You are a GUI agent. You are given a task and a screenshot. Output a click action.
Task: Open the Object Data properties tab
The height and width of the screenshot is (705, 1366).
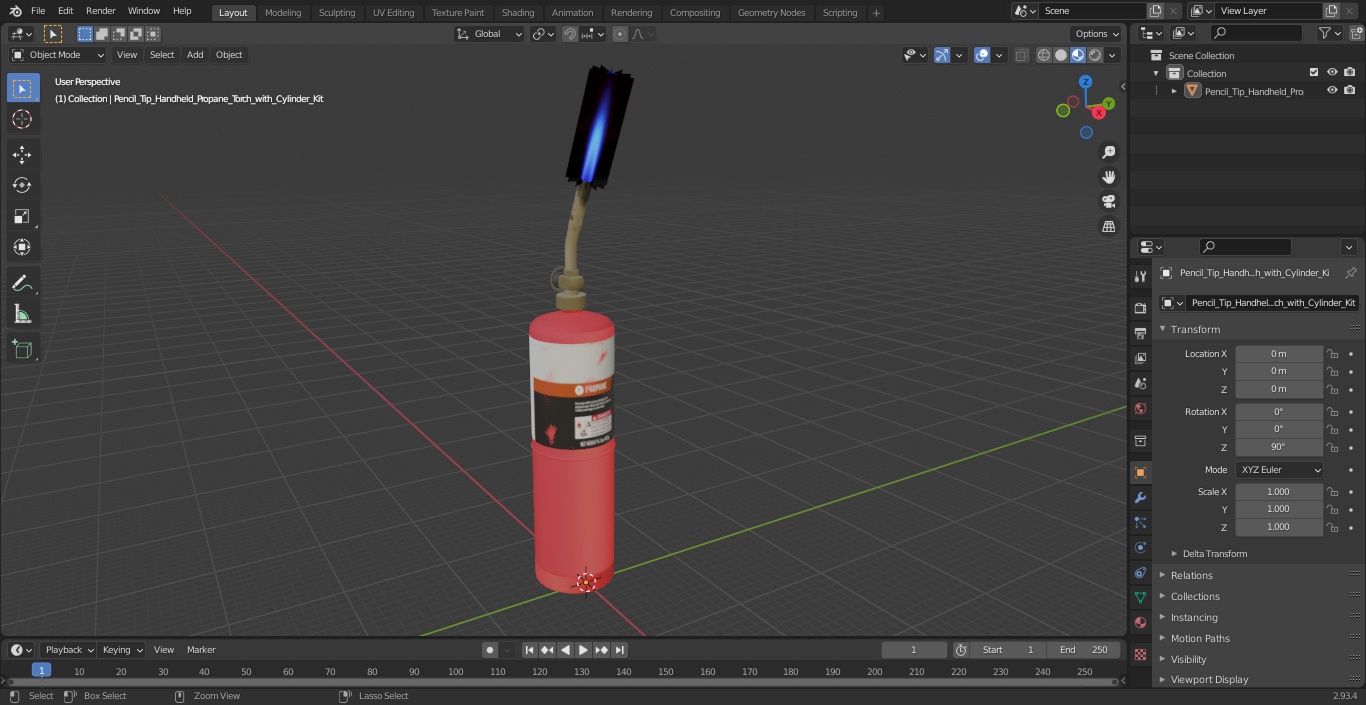(1140, 597)
